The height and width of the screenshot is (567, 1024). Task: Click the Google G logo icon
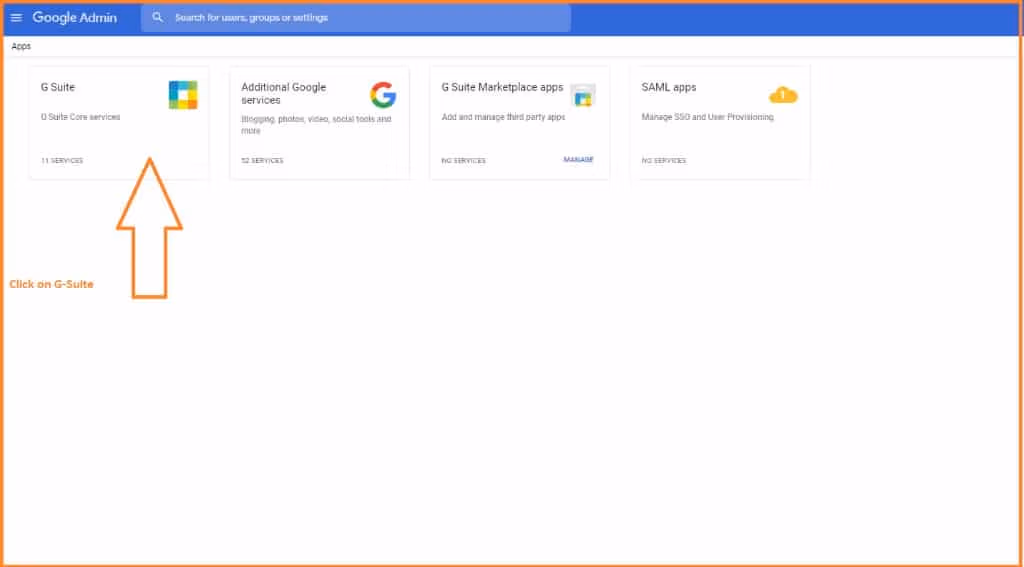(x=383, y=95)
